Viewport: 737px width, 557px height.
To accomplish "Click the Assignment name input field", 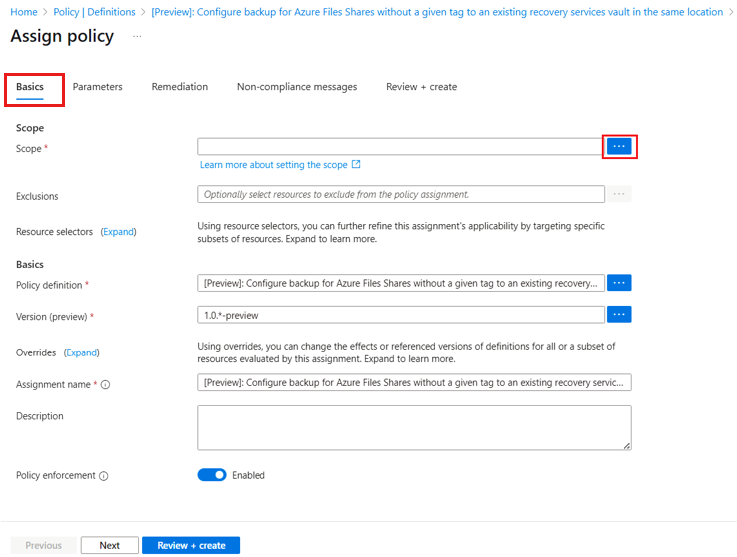I will click(x=414, y=383).
